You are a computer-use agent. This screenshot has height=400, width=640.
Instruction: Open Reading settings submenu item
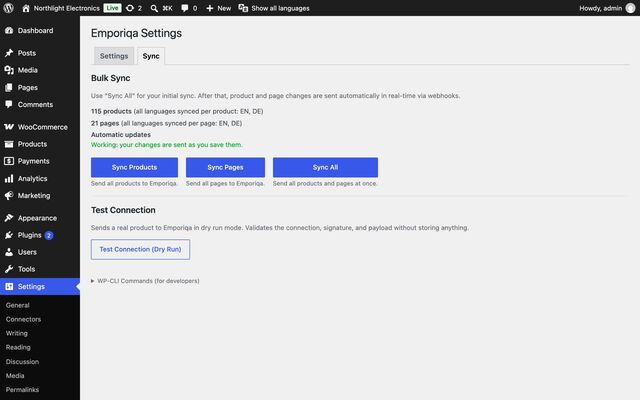(18, 347)
